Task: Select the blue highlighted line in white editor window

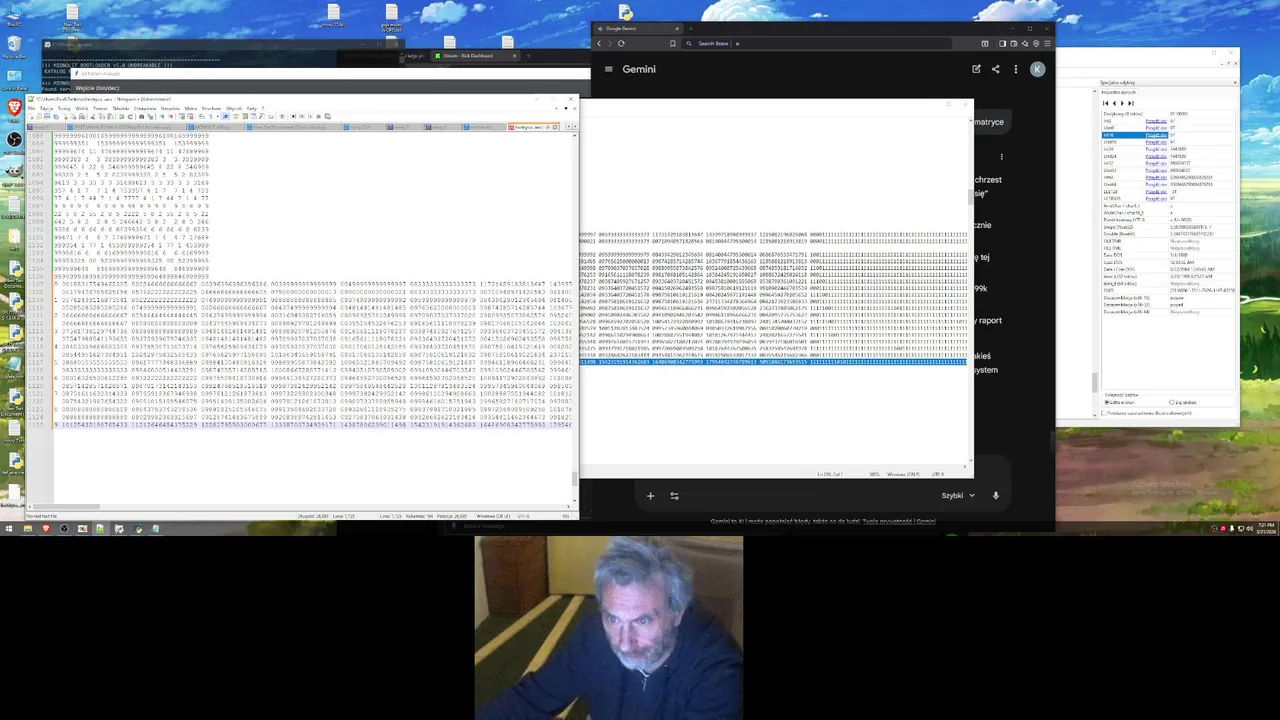Action: point(773,362)
